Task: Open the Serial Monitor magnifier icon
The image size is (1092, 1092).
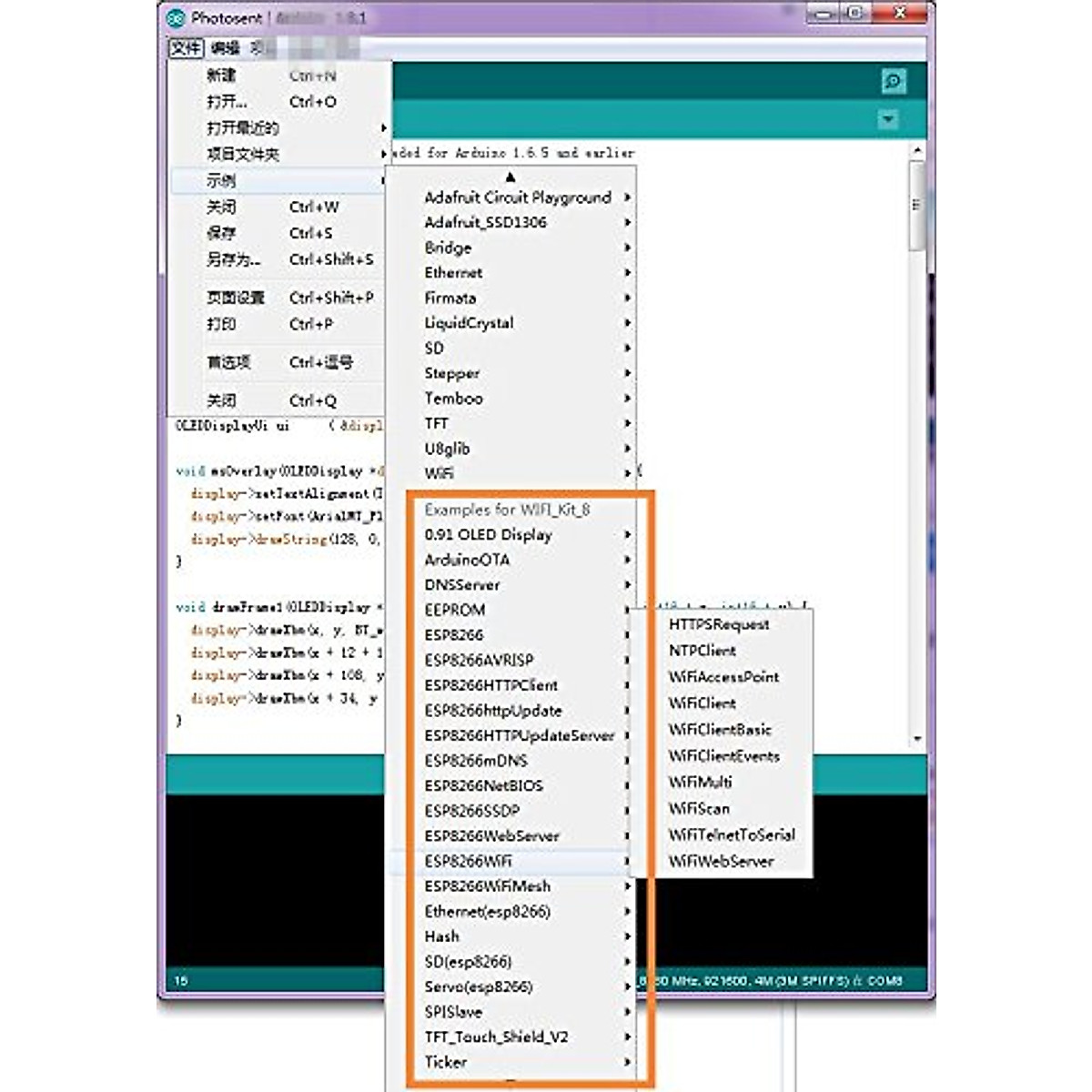Action: 893,82
